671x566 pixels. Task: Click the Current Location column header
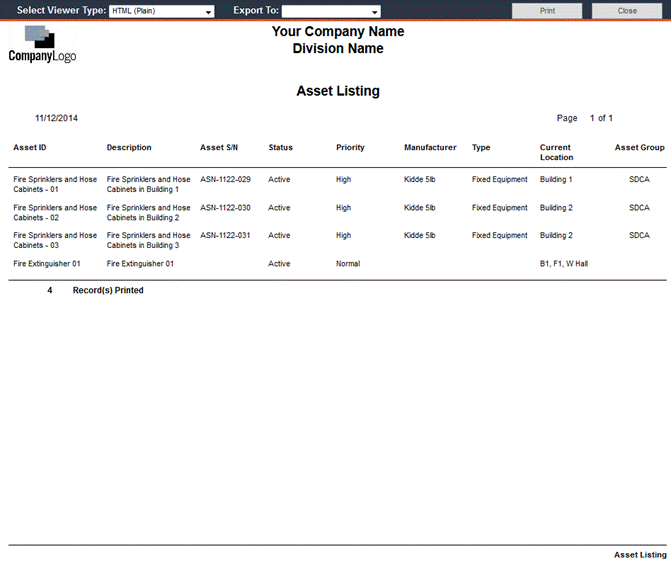pos(556,152)
